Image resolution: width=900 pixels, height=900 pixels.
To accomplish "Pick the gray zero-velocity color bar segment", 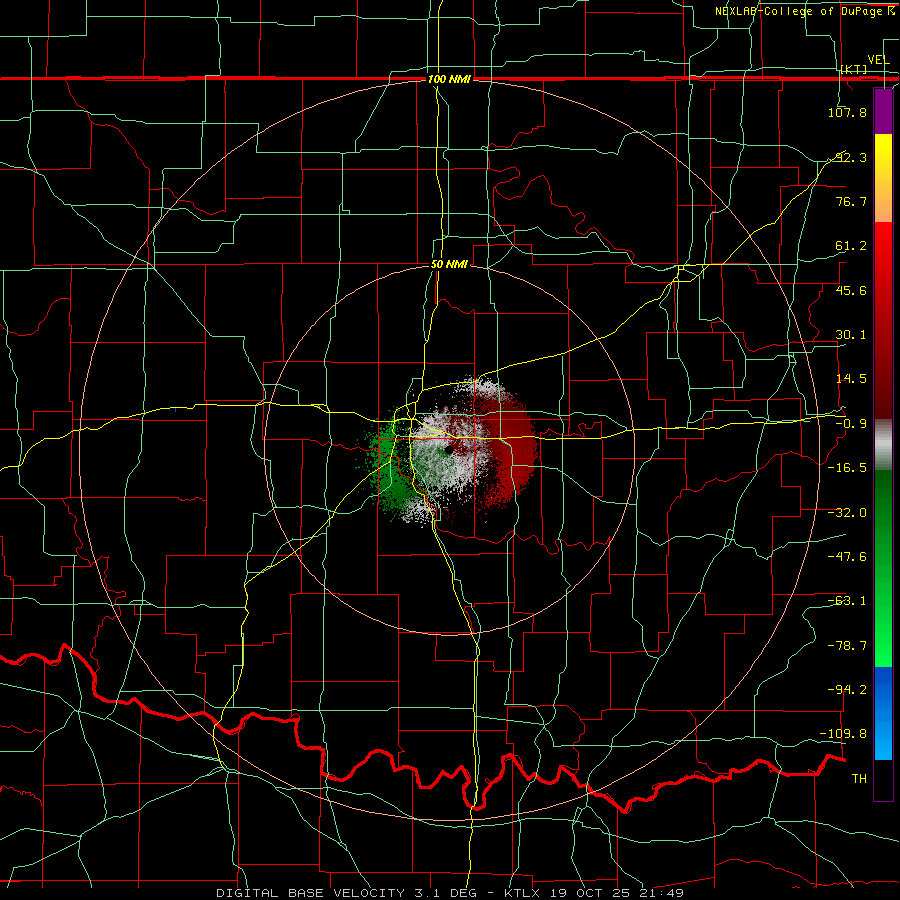I will point(883,445).
